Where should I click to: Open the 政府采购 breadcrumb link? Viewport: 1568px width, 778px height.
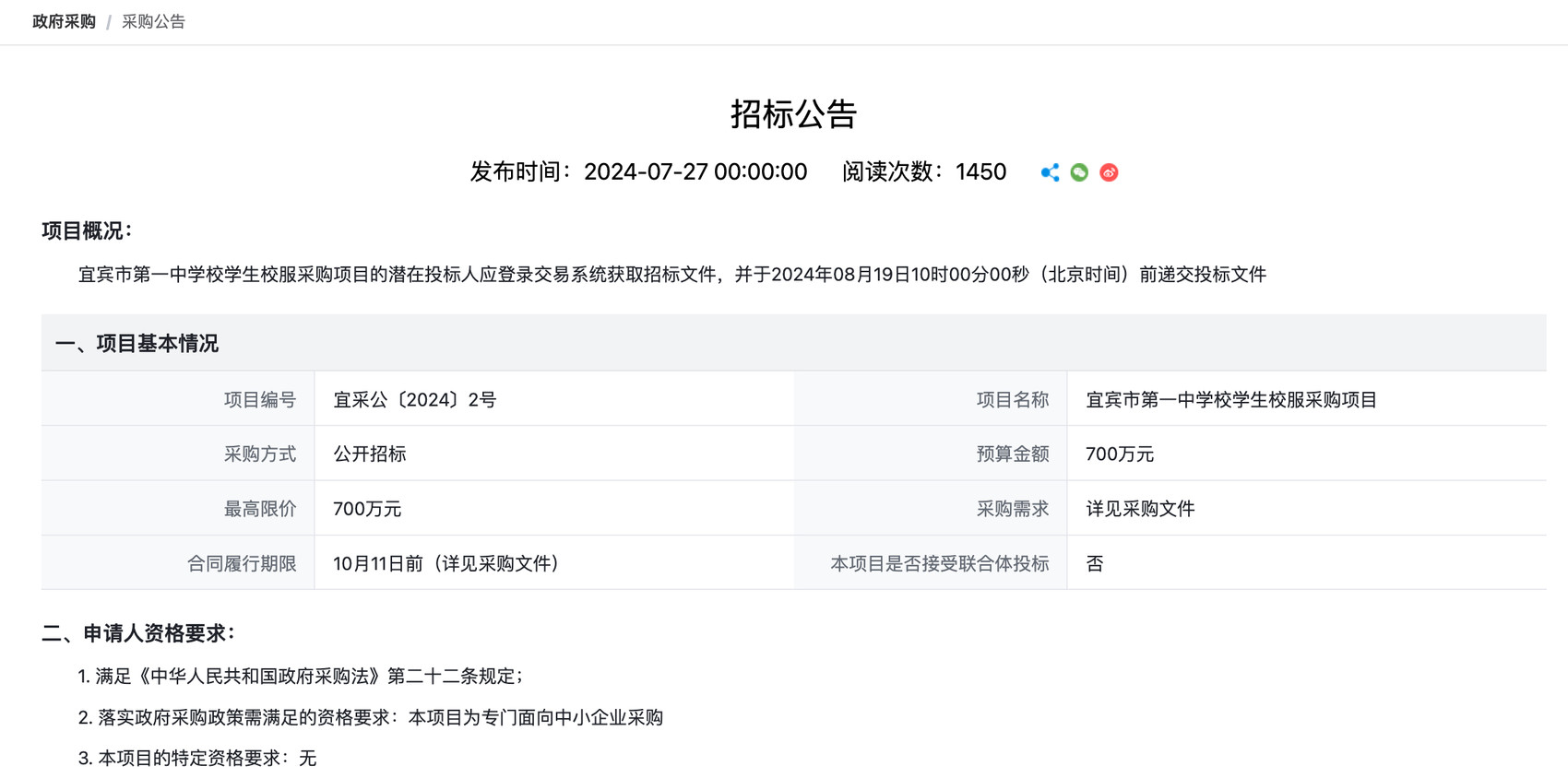(x=64, y=21)
